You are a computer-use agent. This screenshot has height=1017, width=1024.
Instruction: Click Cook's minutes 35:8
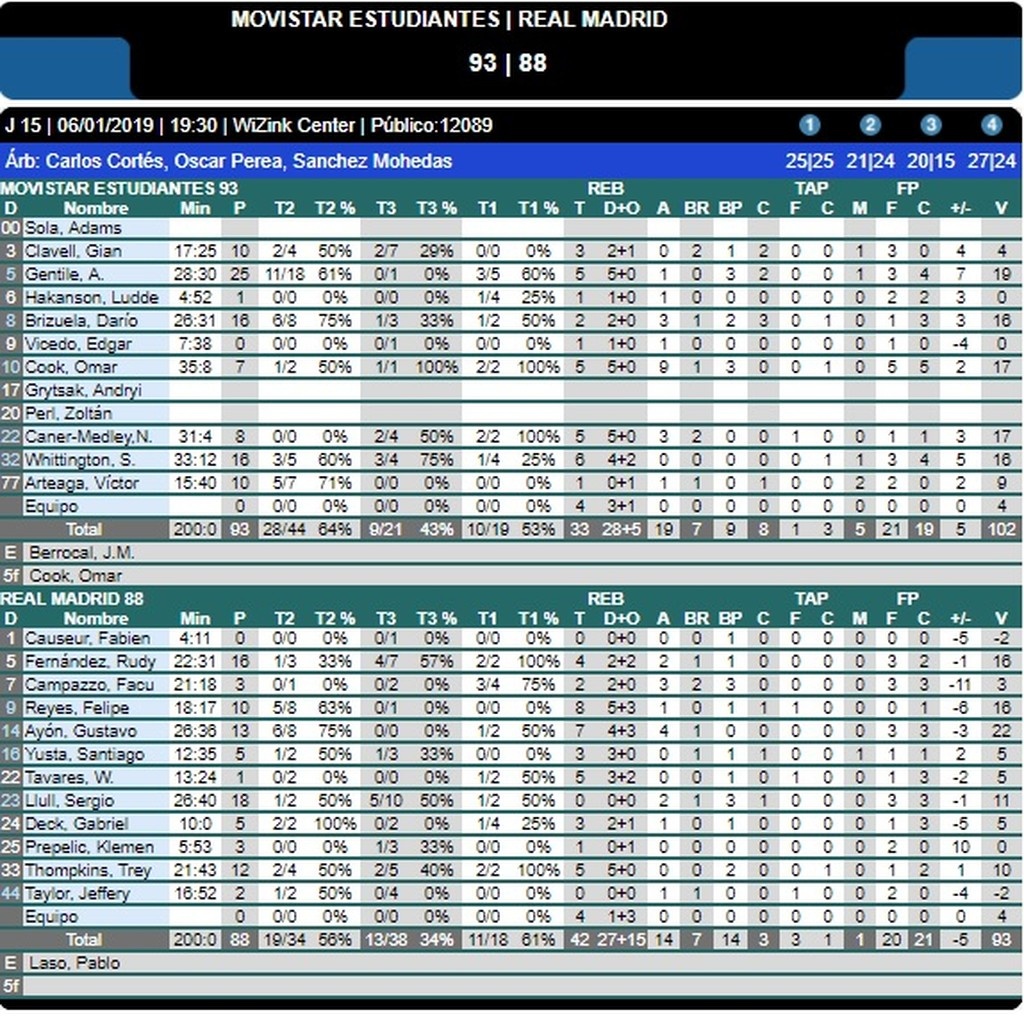click(x=195, y=367)
